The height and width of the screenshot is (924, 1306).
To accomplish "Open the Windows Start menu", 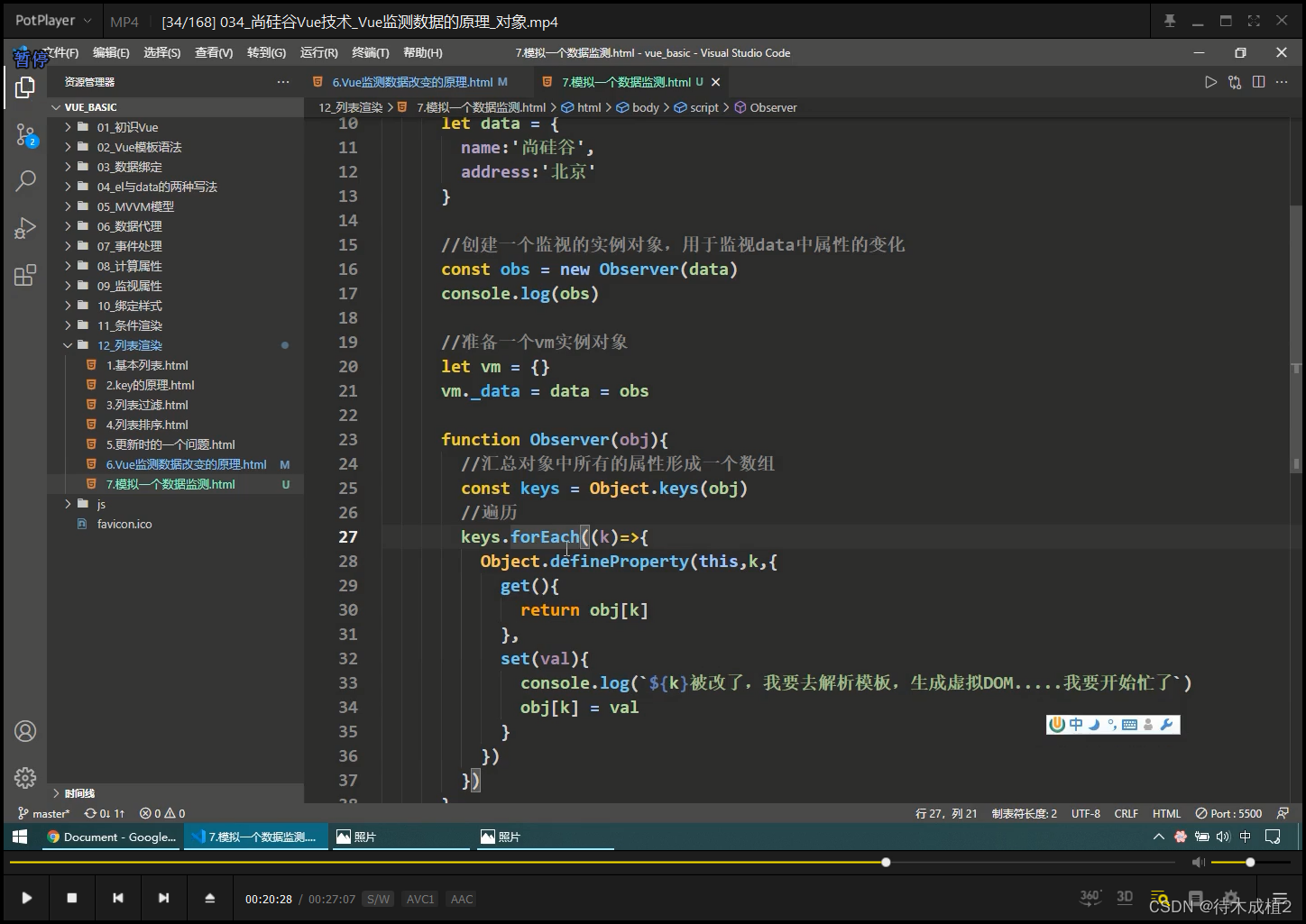I will pyautogui.click(x=20, y=837).
